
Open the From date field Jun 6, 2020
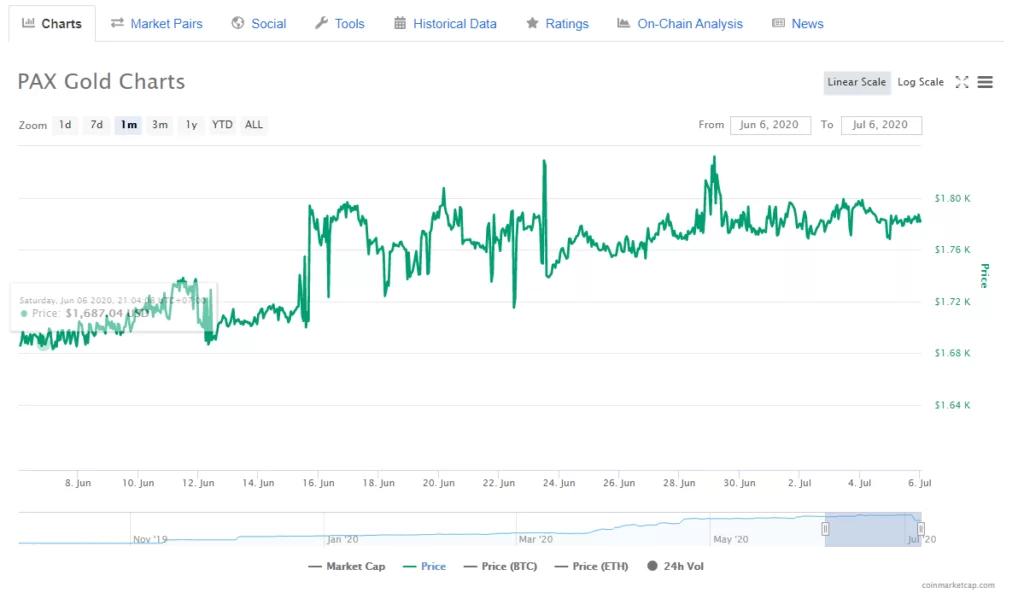[769, 125]
